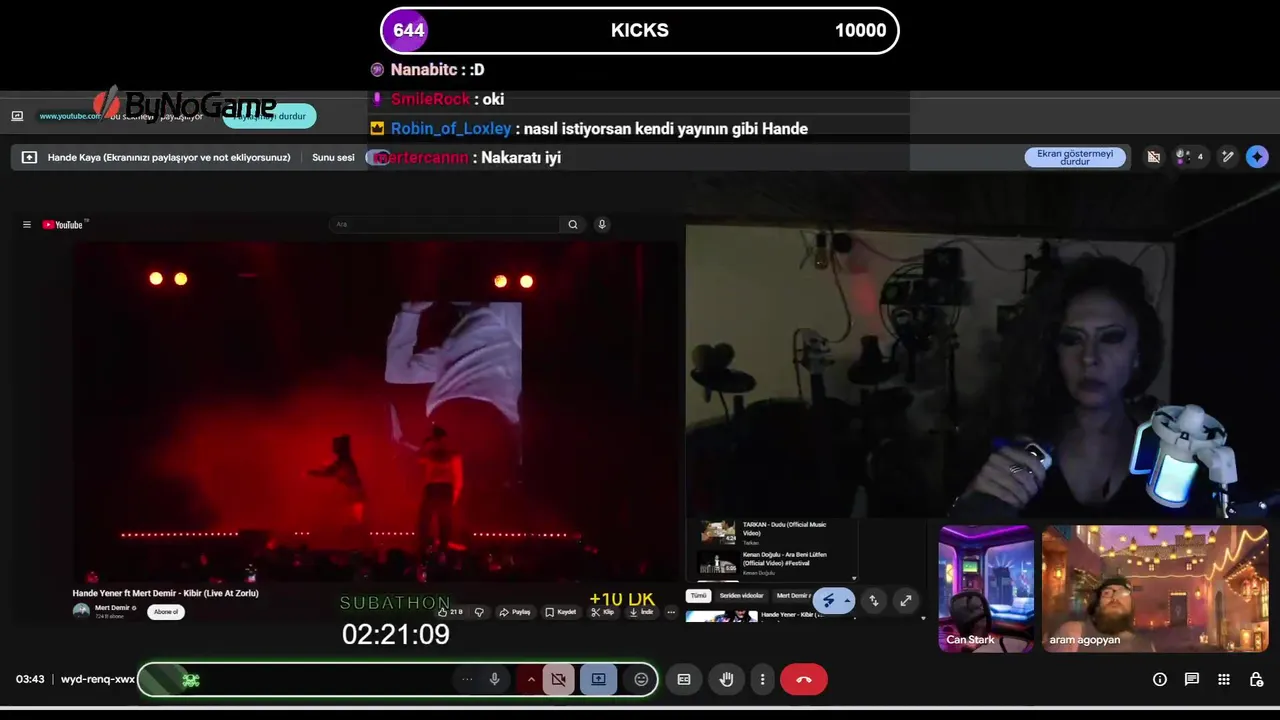Expand arrow beside lightning icon
This screenshot has height=720, width=1280.
click(848, 600)
